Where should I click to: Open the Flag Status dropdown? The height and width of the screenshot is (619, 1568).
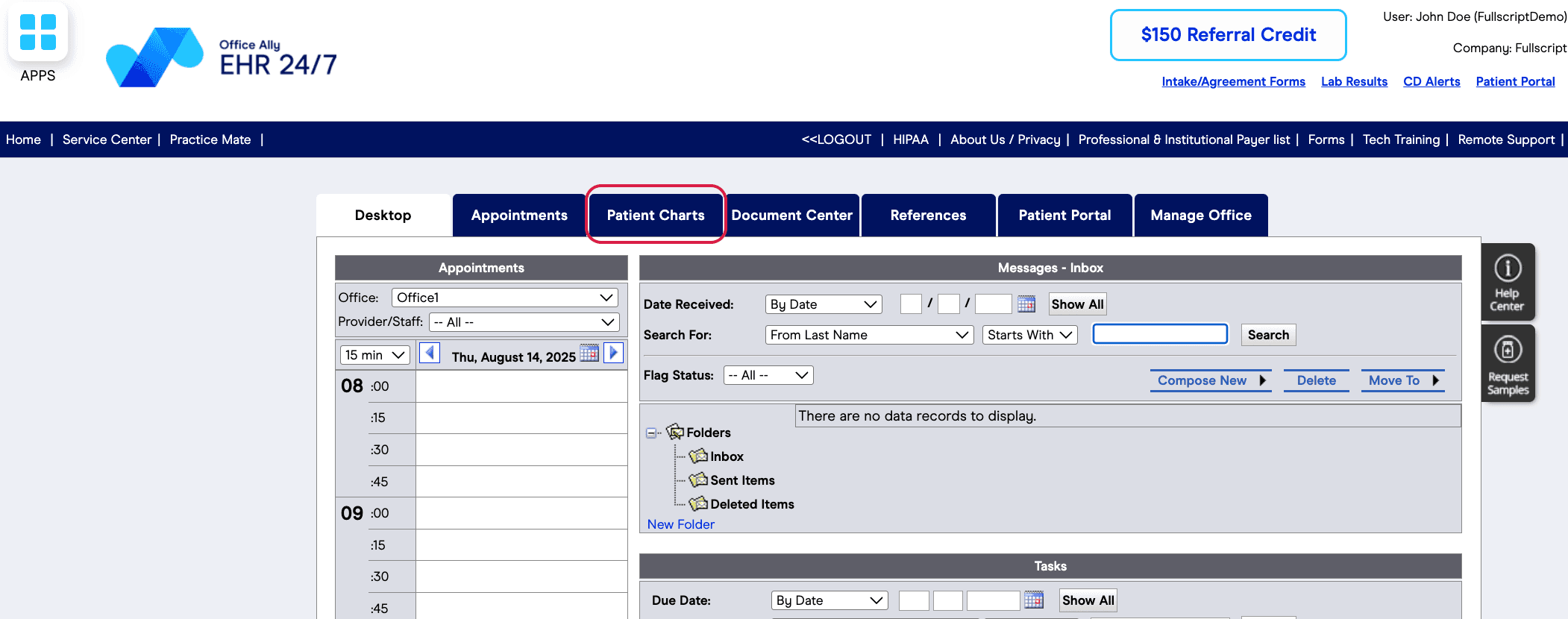point(768,375)
